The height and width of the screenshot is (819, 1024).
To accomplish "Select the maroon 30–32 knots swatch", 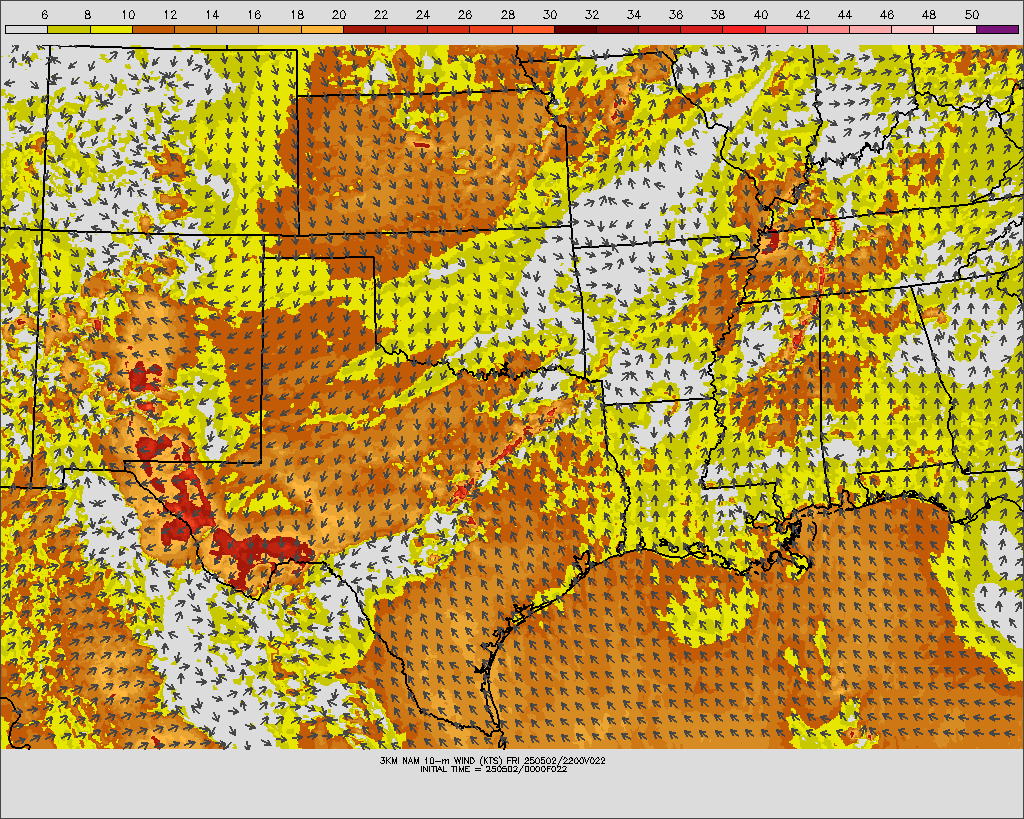I will click(x=575, y=29).
